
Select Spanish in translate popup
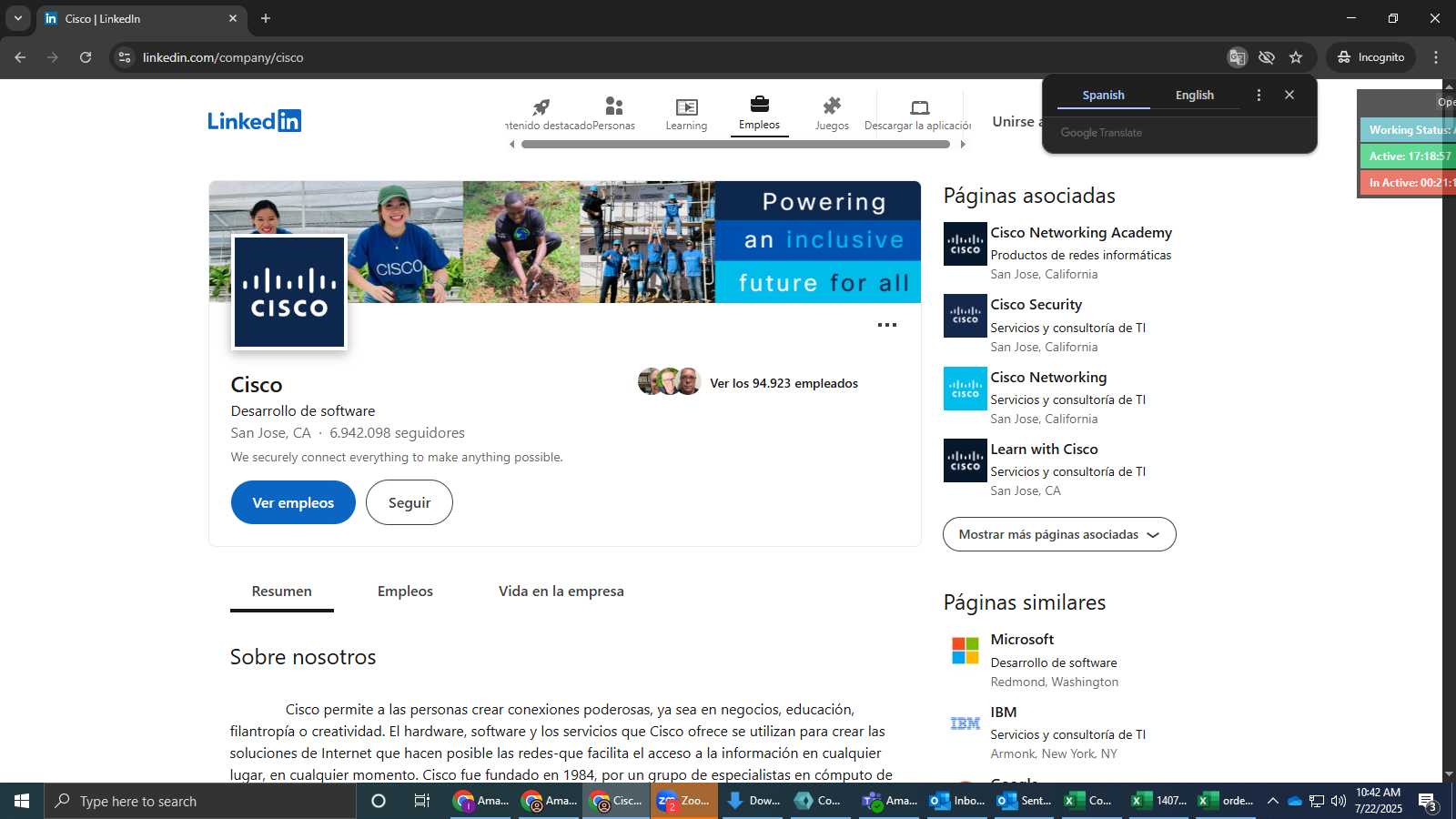tap(1103, 95)
